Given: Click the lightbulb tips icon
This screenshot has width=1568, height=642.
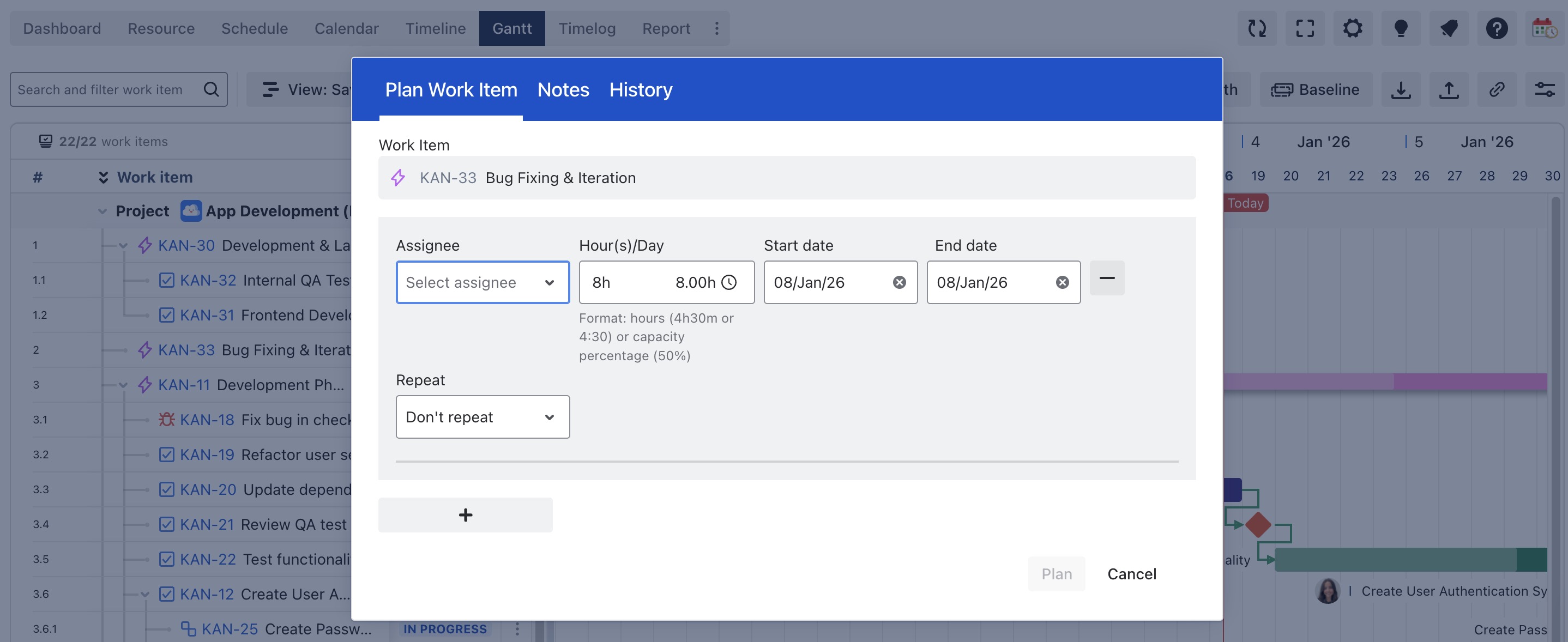Looking at the screenshot, I should click(1401, 28).
